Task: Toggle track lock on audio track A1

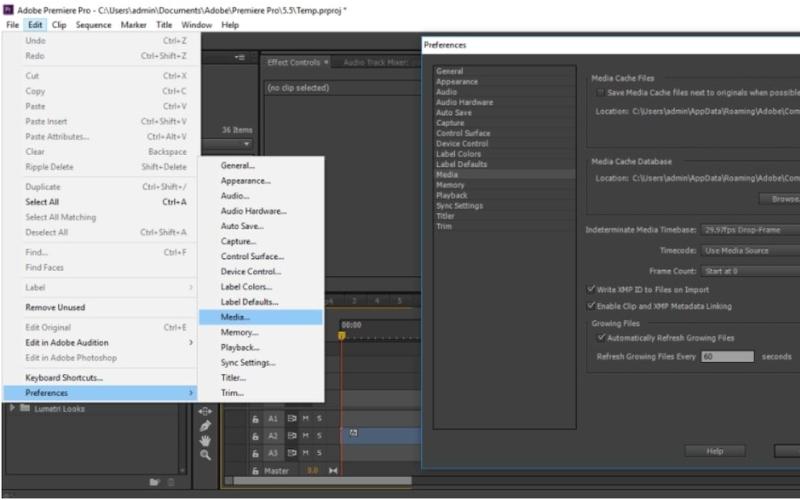Action: coord(255,419)
